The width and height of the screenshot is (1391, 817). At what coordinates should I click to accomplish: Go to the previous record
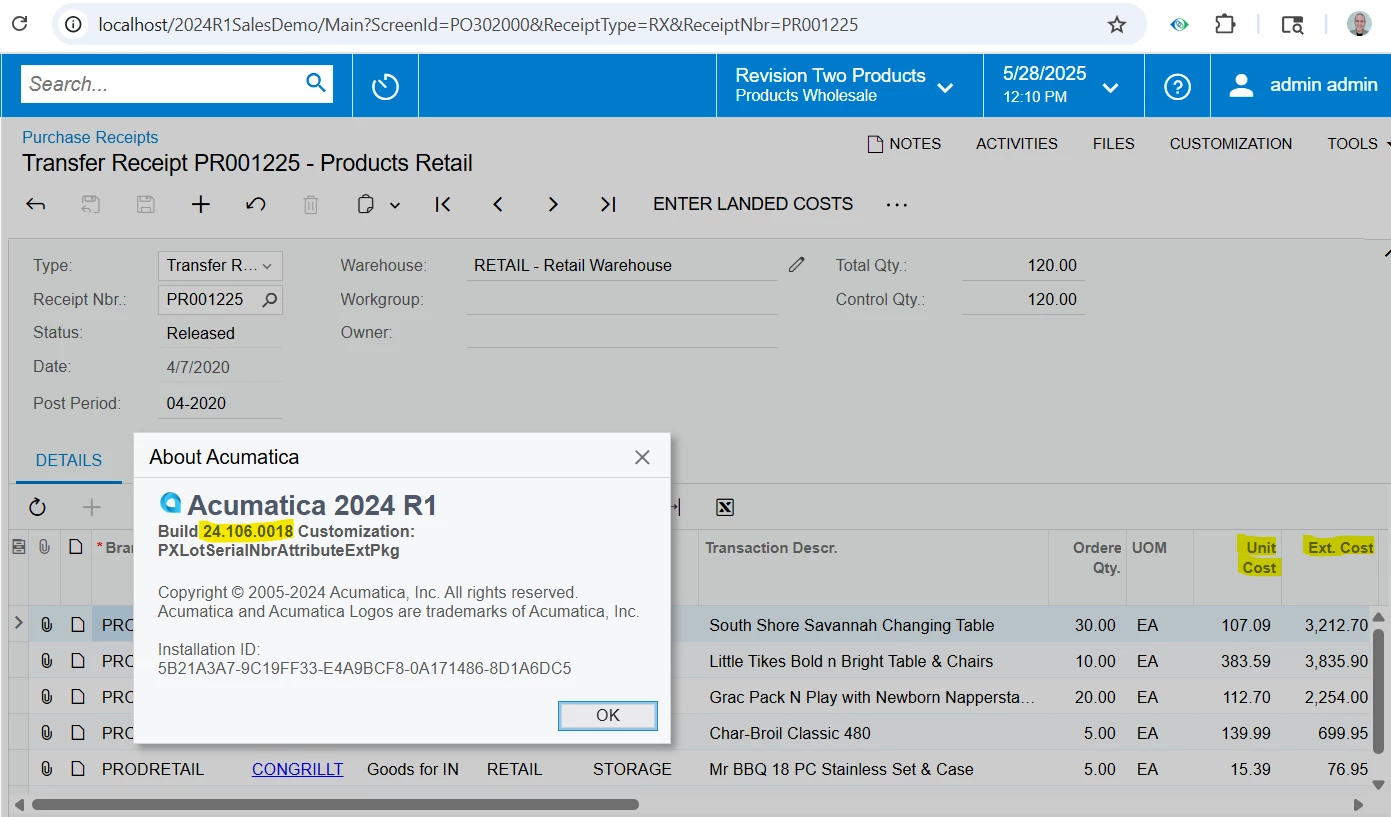tap(498, 204)
